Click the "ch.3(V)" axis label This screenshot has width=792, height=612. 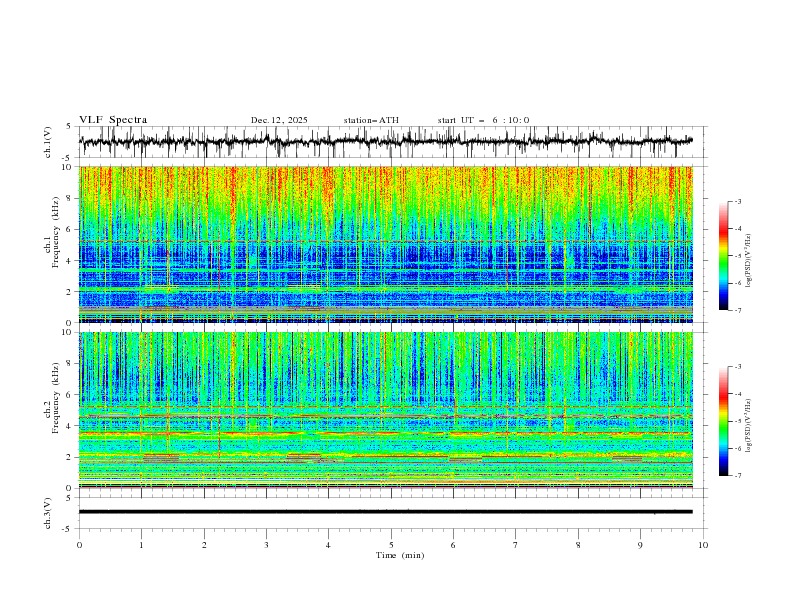pyautogui.click(x=48, y=513)
